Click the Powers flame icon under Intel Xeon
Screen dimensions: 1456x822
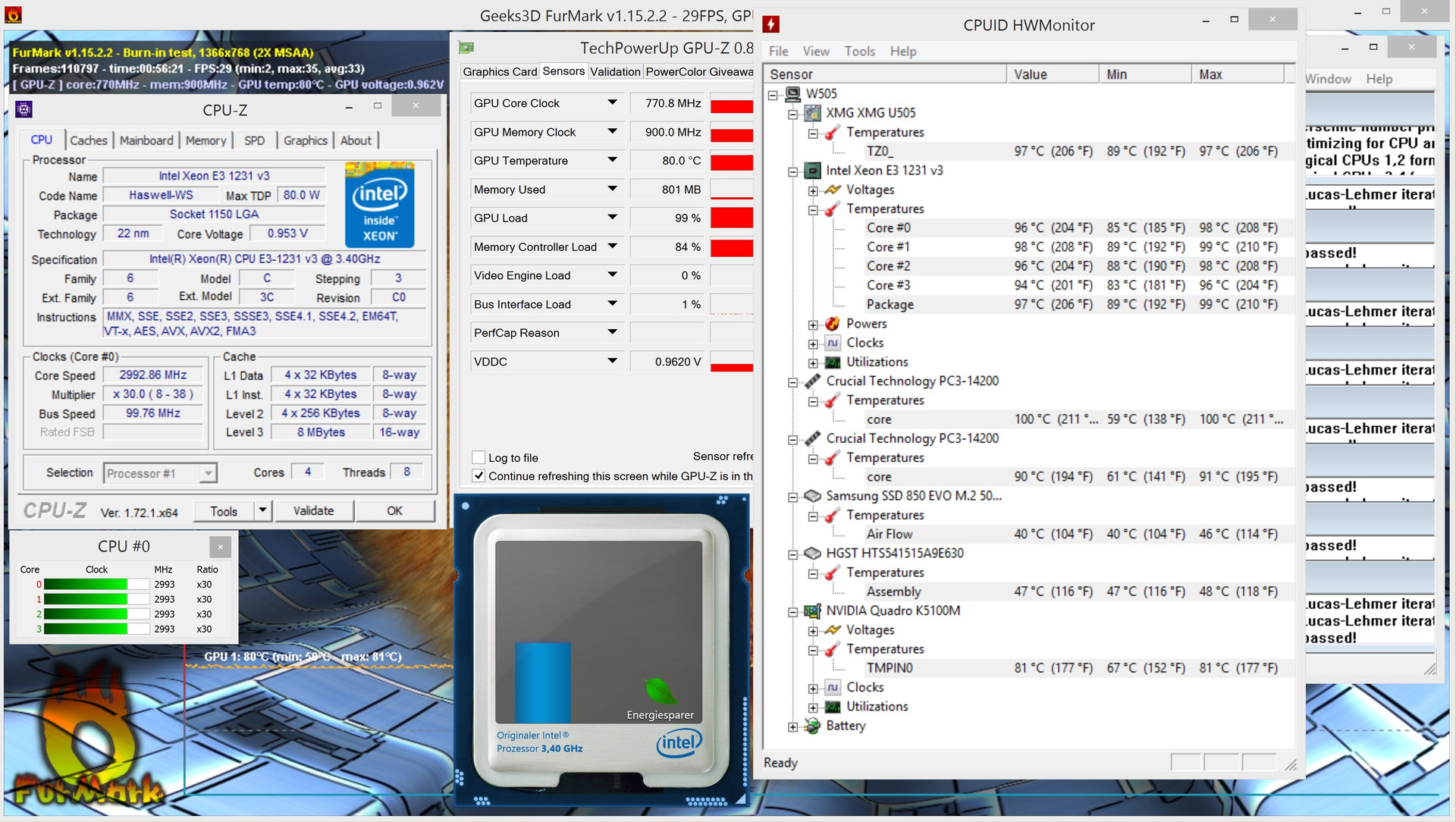[x=833, y=324]
